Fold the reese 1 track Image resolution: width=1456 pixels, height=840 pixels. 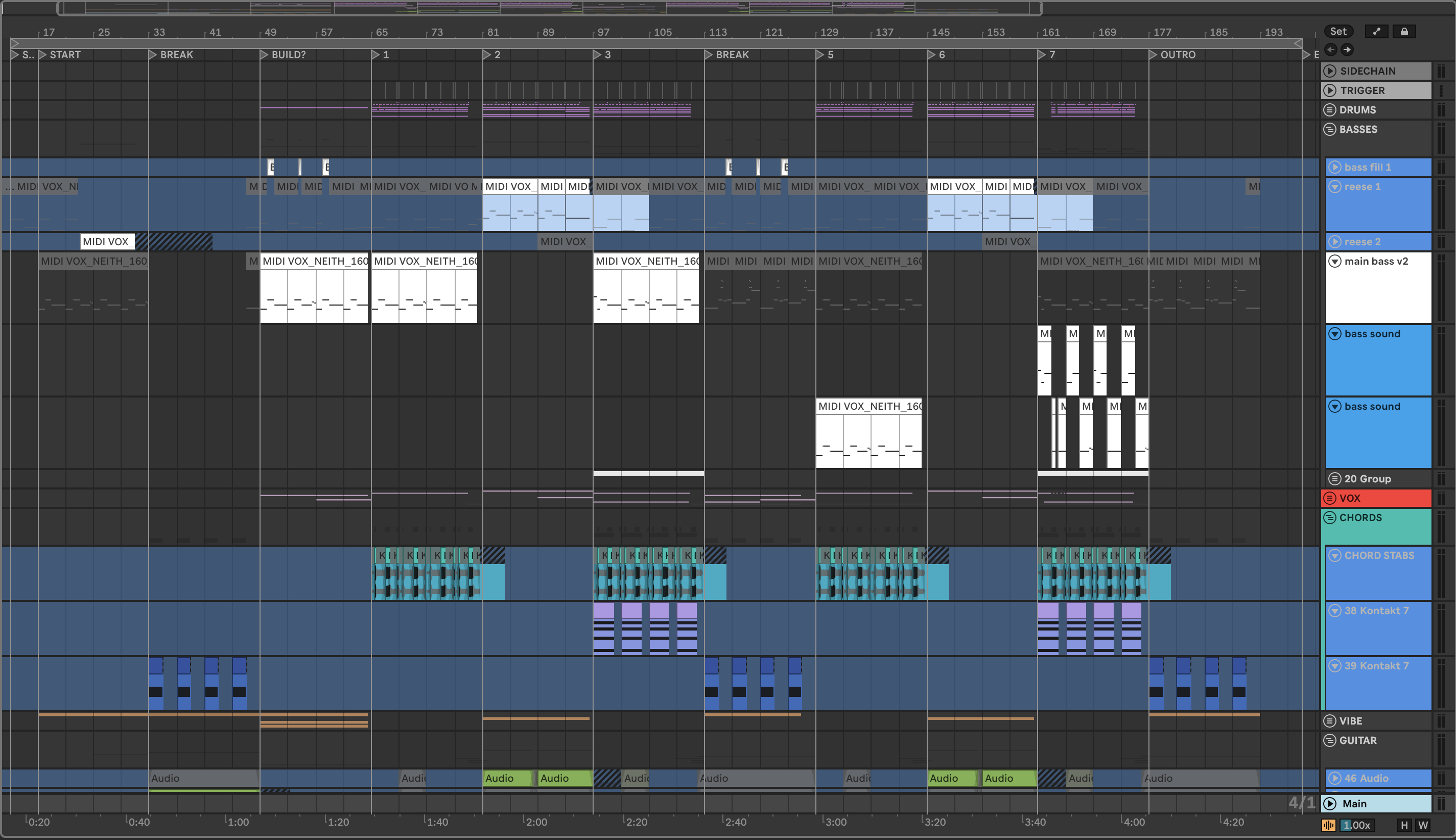pyautogui.click(x=1335, y=186)
